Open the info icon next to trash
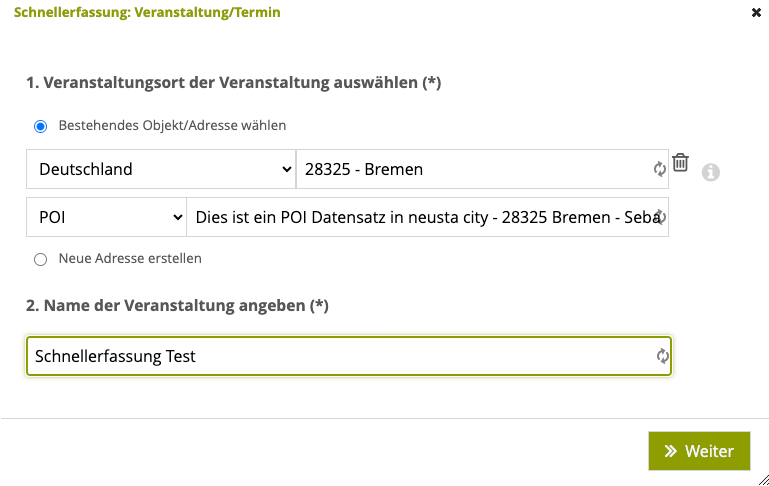The height and width of the screenshot is (486, 769). pyautogui.click(x=711, y=172)
